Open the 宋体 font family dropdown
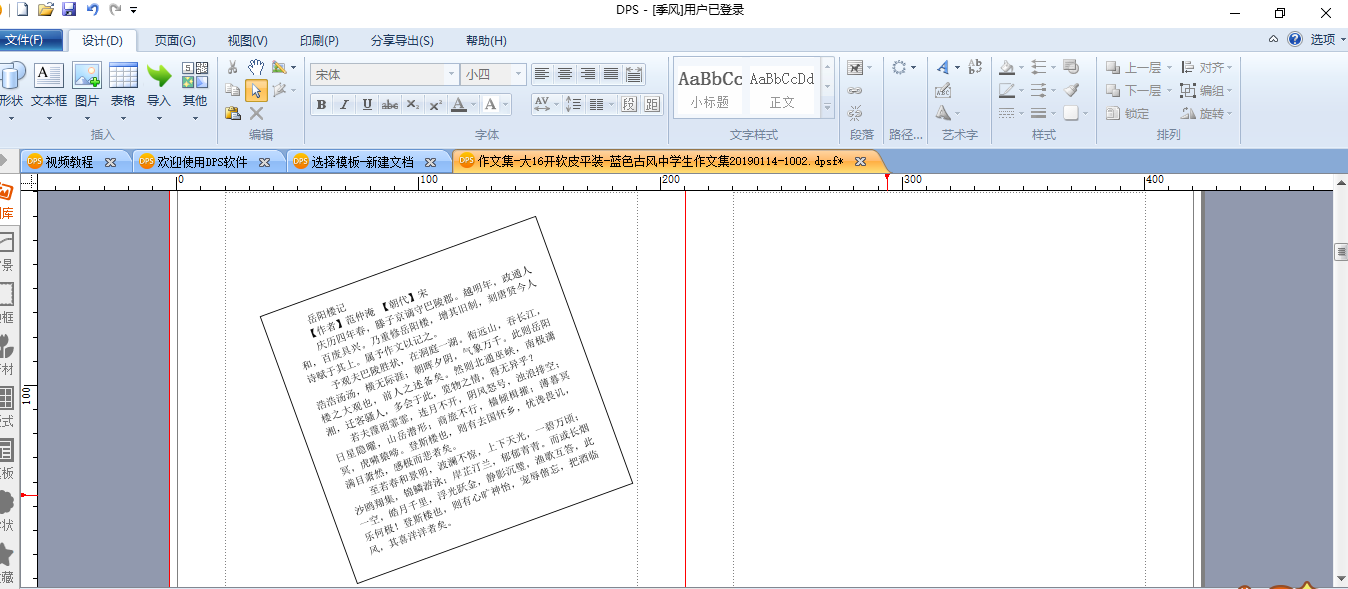 (x=451, y=75)
